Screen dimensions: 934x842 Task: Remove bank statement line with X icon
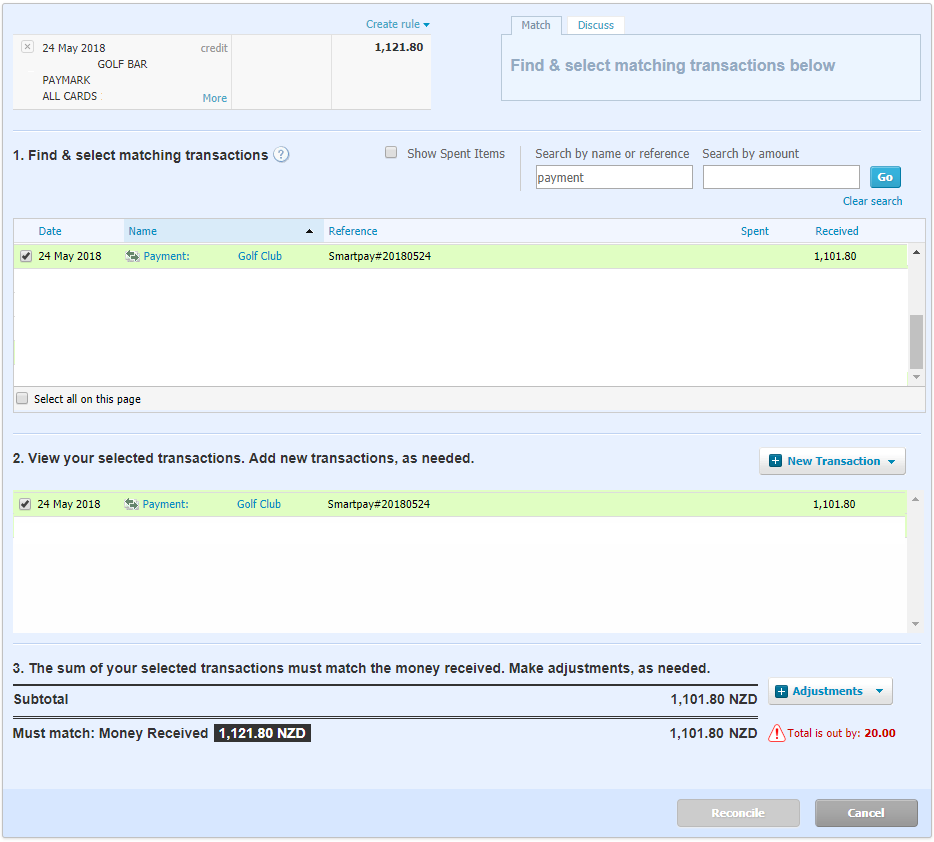click(x=27, y=47)
